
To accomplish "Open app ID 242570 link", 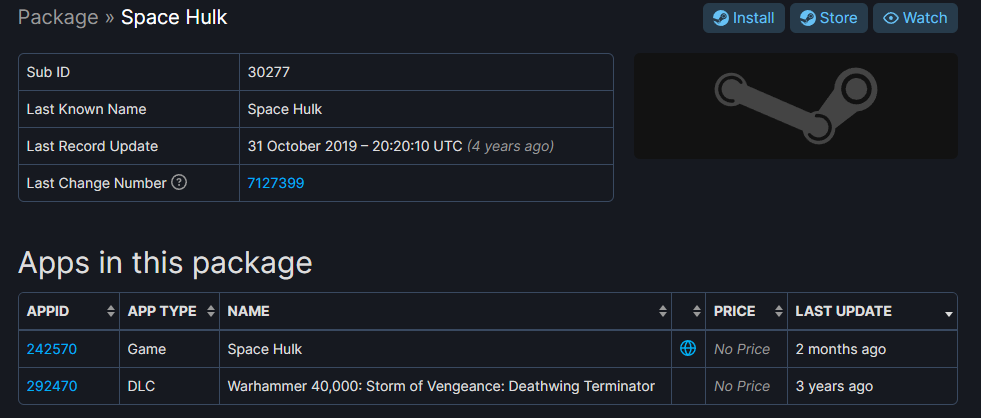I will [x=52, y=349].
